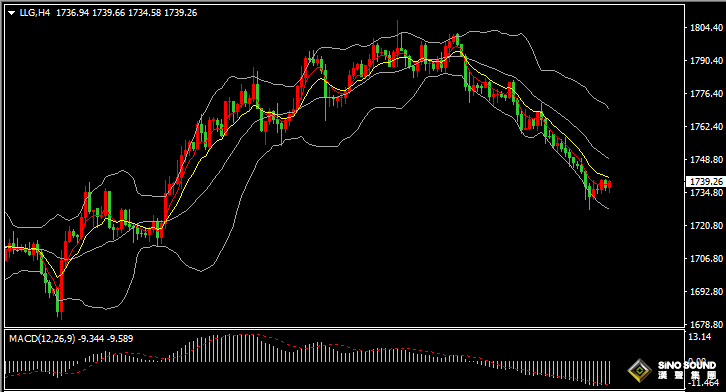This screenshot has width=726, height=392.
Task: Click the -11.464 MACD scale label
Action: (704, 383)
